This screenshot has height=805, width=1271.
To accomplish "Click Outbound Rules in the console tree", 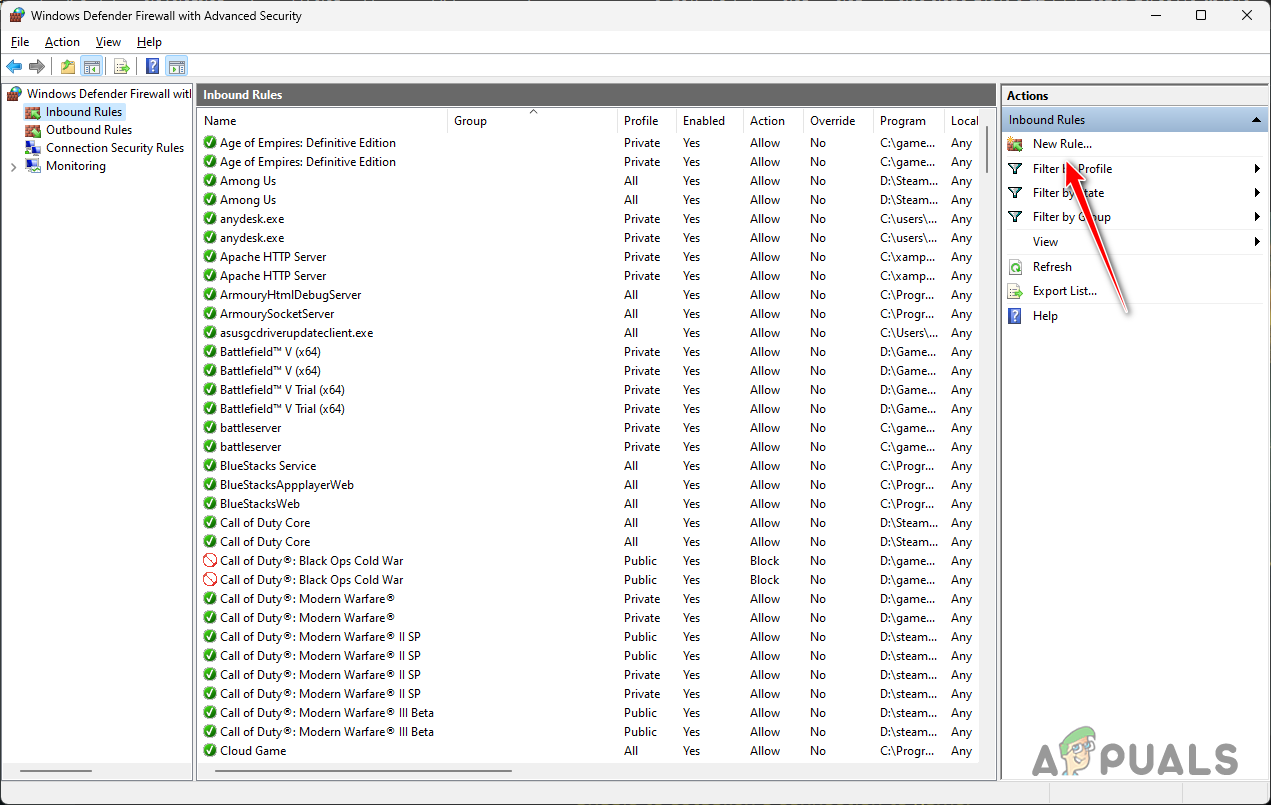I will tap(88, 129).
